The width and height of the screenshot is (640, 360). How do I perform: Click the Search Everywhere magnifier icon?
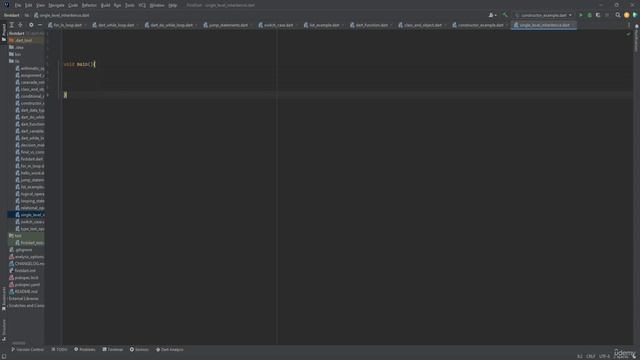pyautogui.click(x=618, y=15)
